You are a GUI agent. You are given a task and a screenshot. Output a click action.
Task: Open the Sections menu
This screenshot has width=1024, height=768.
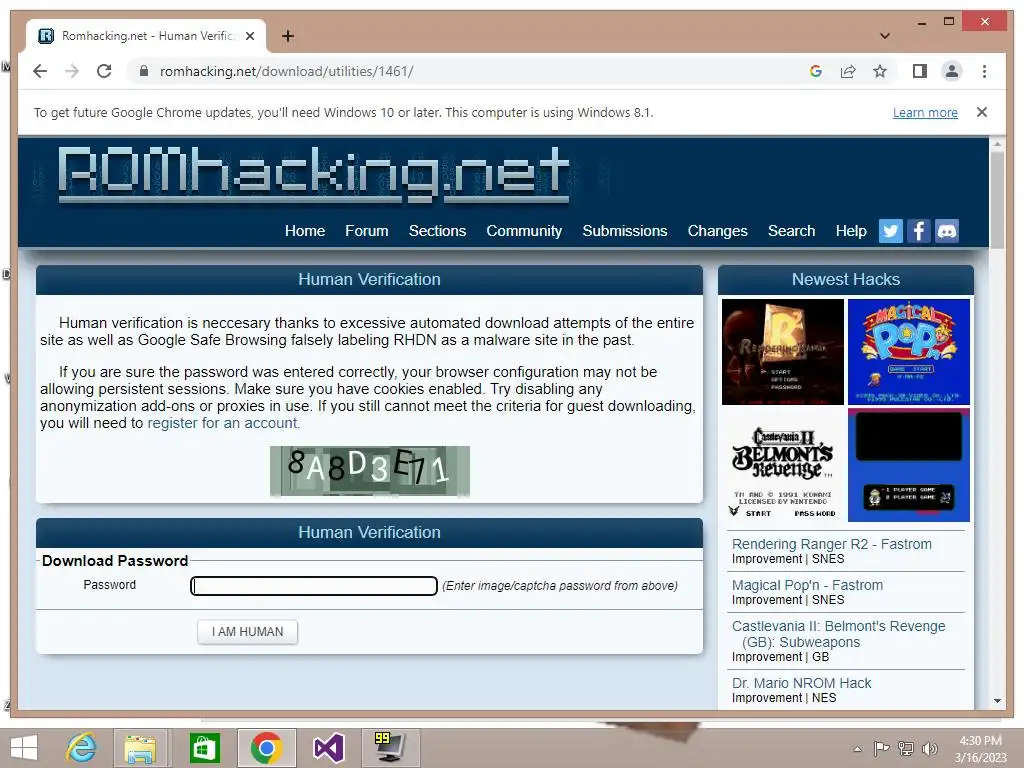tap(438, 231)
